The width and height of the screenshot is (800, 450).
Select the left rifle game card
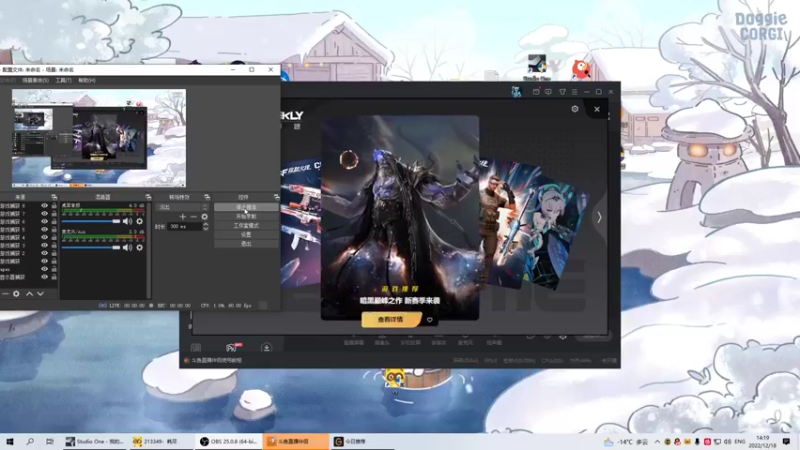(301, 224)
